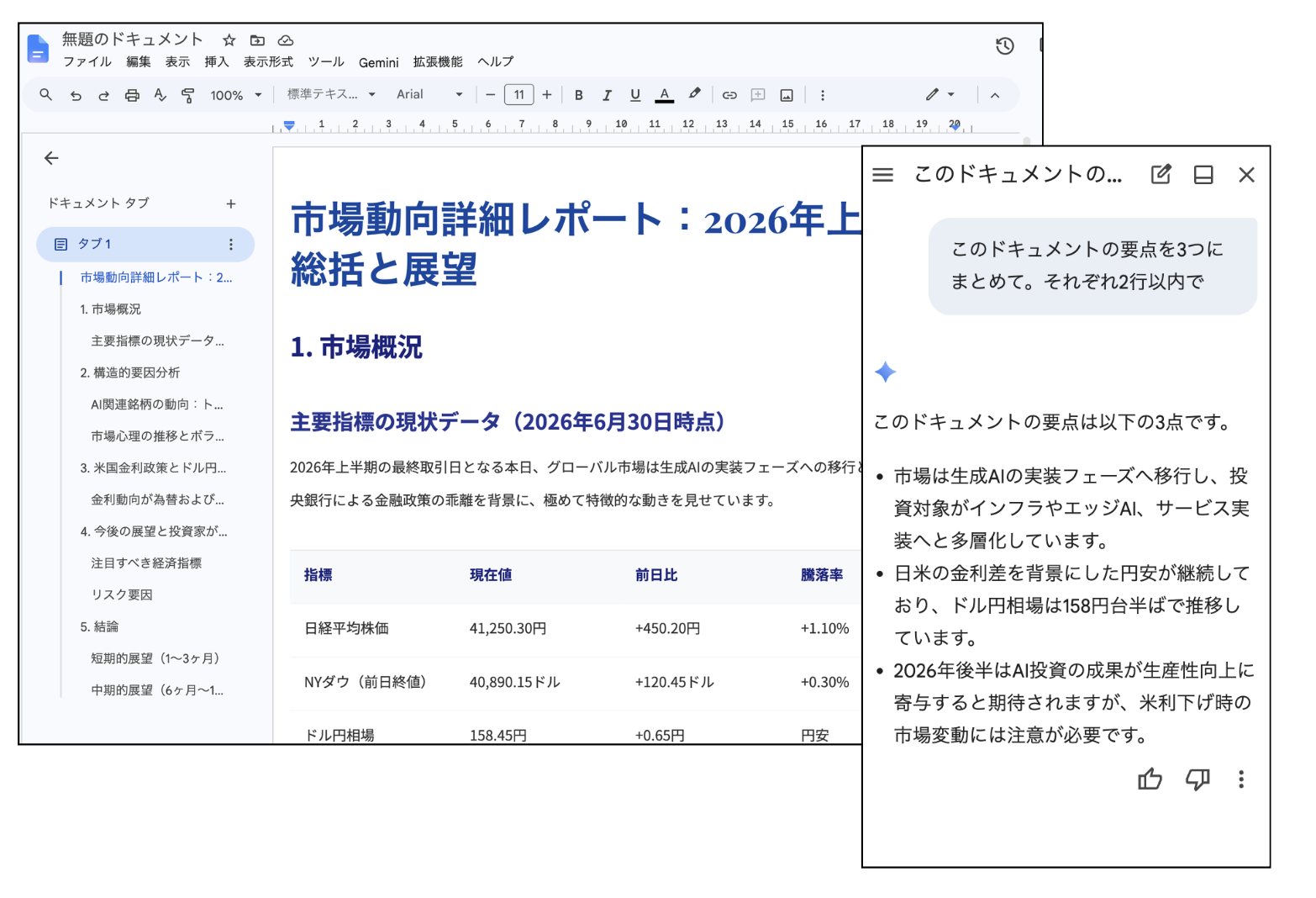Open the ツール menu

click(326, 62)
